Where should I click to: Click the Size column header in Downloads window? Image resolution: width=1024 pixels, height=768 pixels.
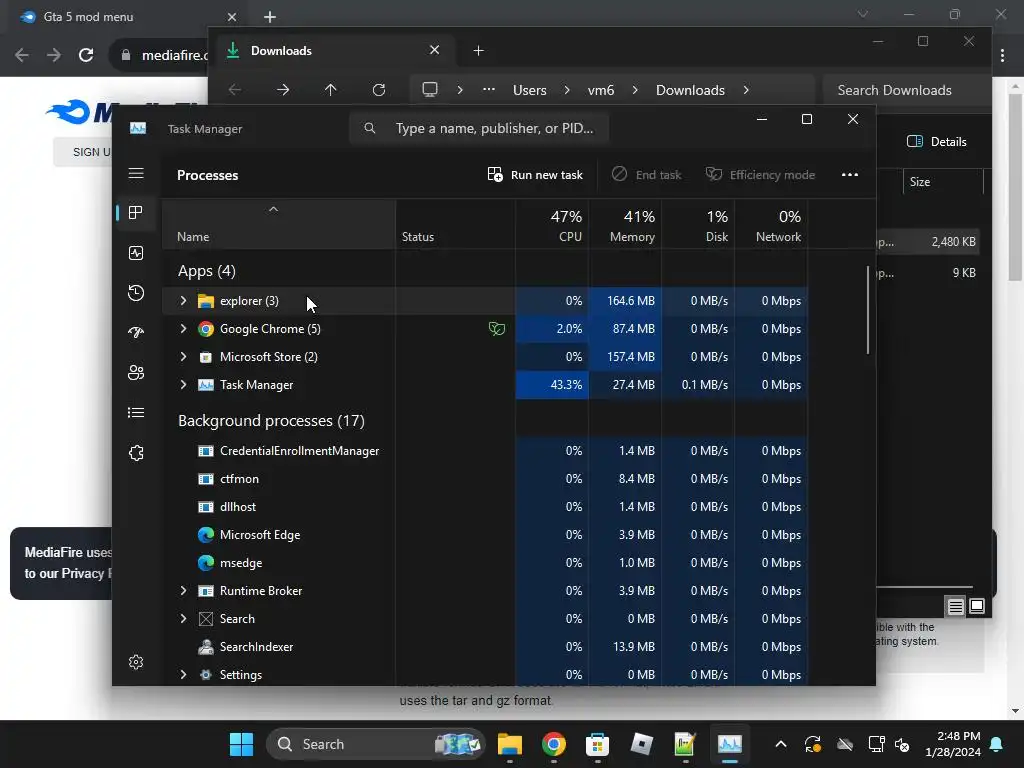943,182
